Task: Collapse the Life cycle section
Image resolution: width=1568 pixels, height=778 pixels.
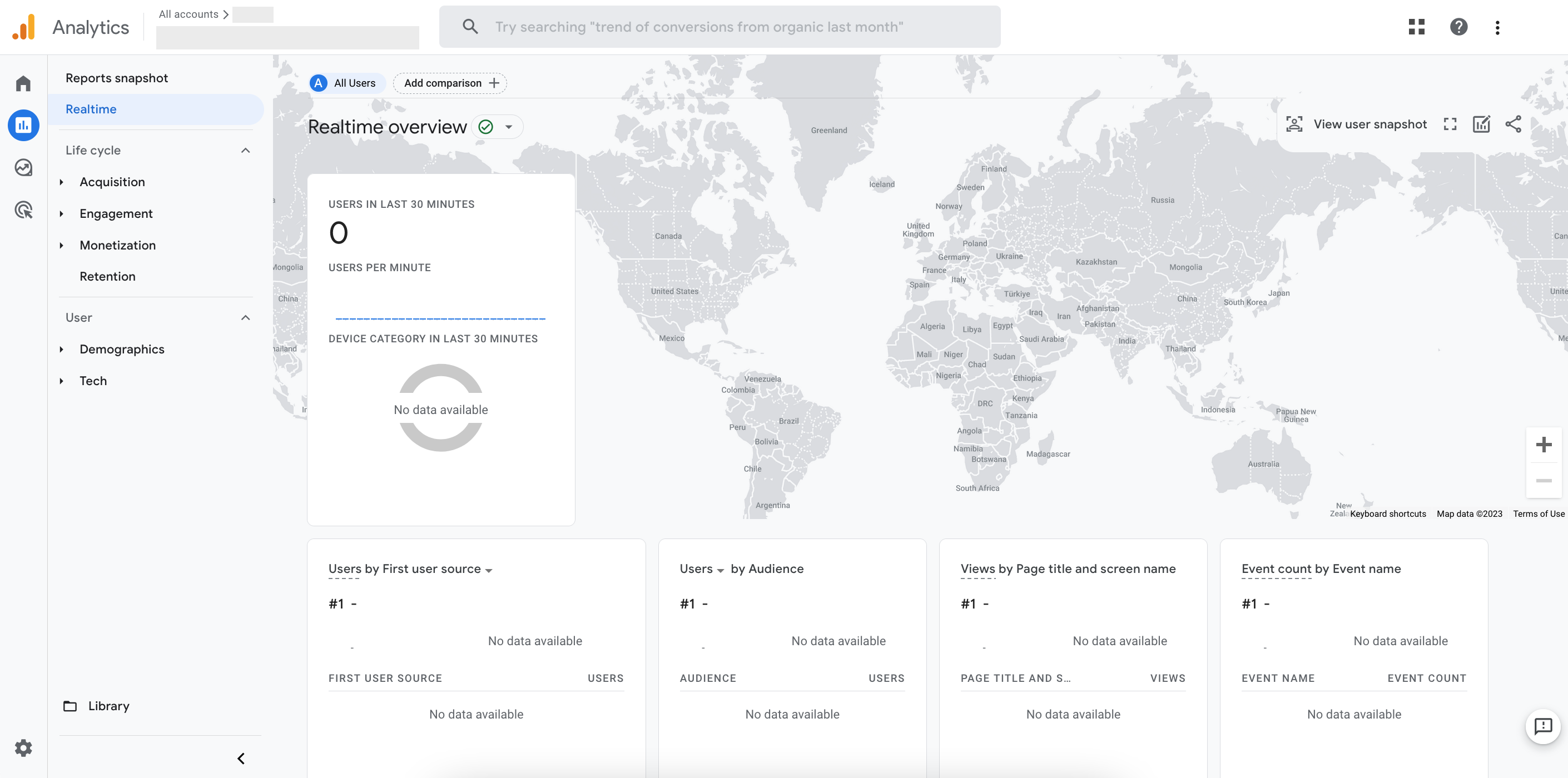Action: click(245, 150)
